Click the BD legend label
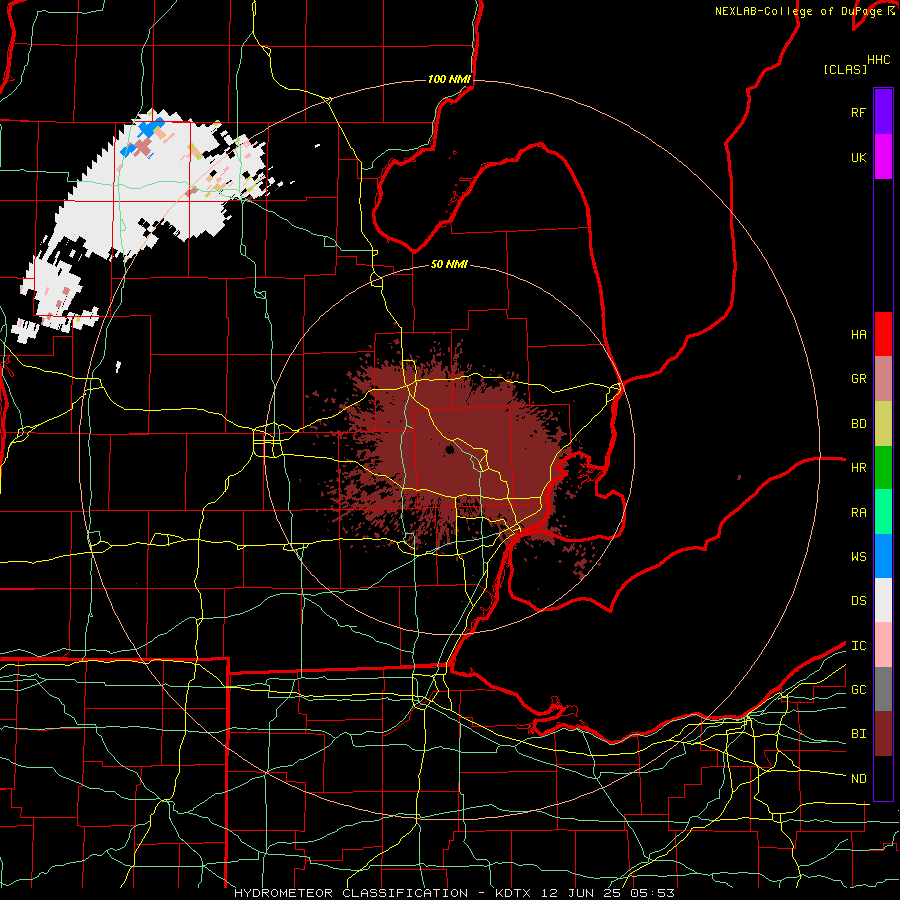 tap(858, 424)
